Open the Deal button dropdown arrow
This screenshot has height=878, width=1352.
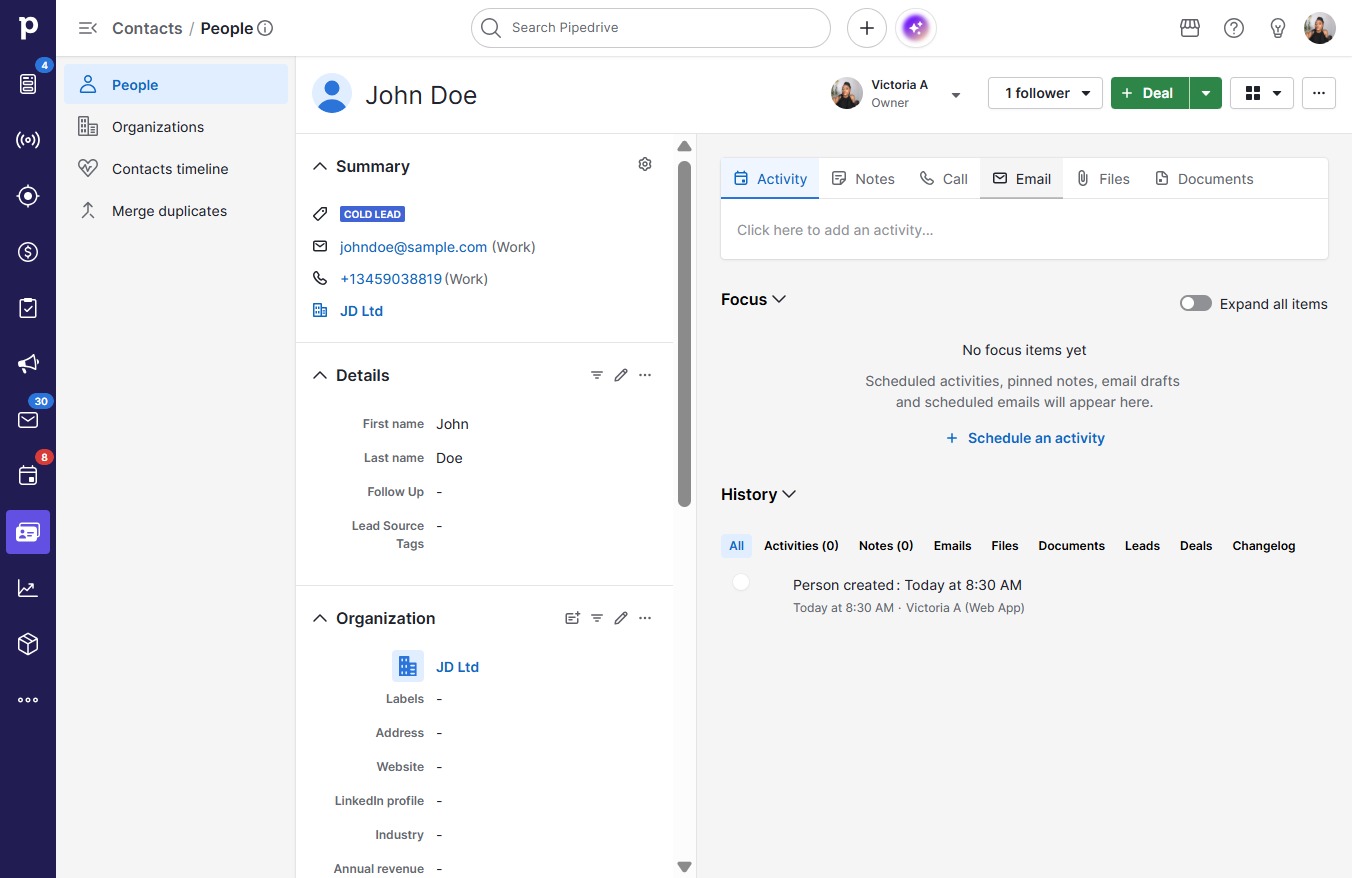coord(1206,93)
